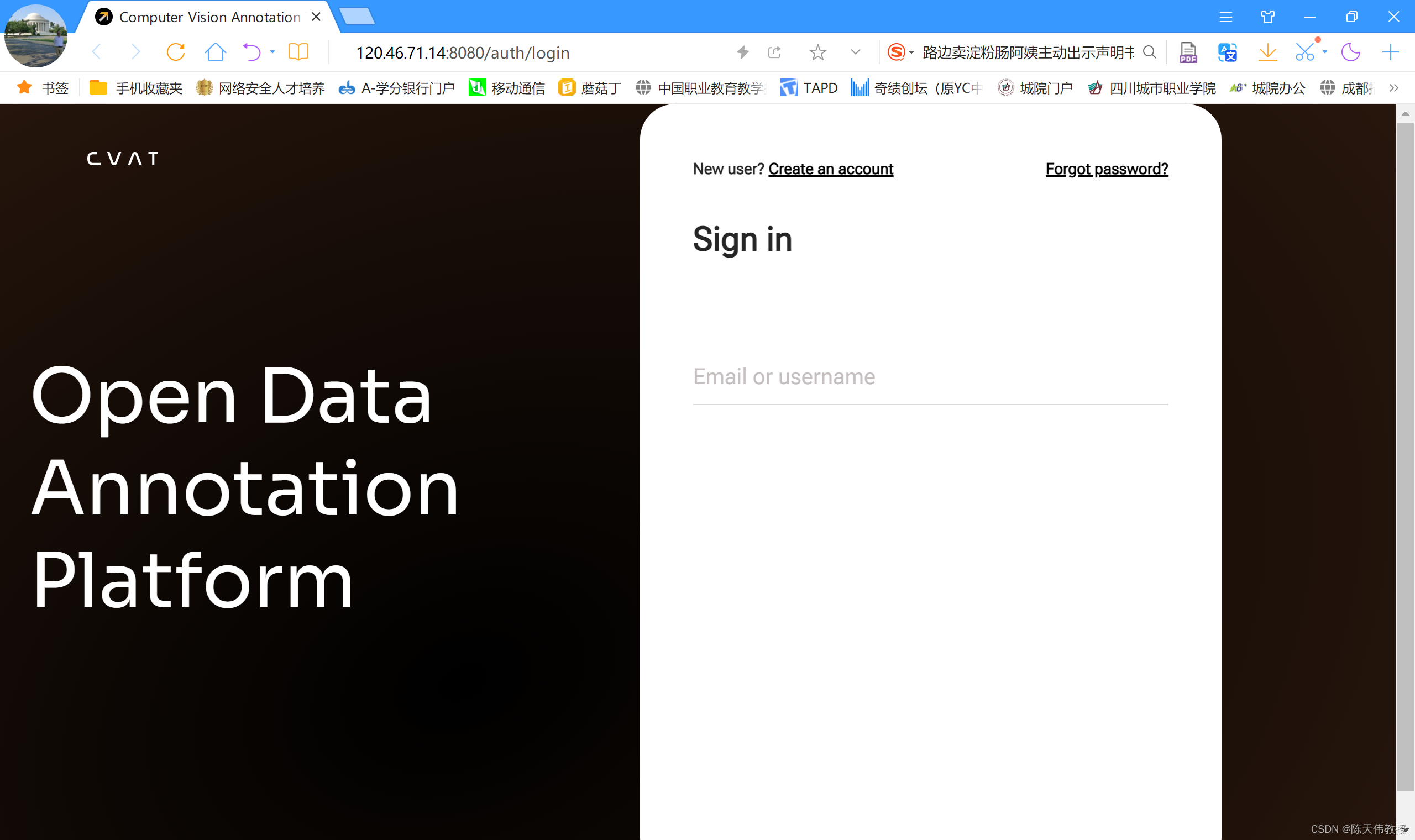The image size is (1415, 840).
Task: Open the 网络安全人才培养 bookmark
Action: point(260,88)
